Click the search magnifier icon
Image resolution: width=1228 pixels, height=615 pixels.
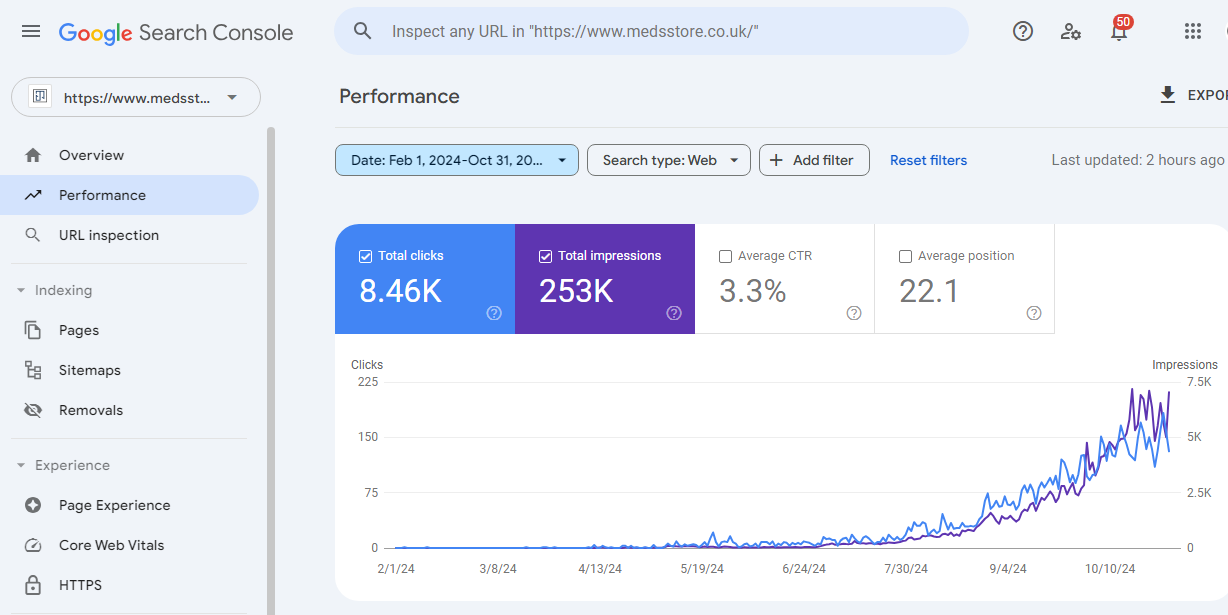[363, 31]
